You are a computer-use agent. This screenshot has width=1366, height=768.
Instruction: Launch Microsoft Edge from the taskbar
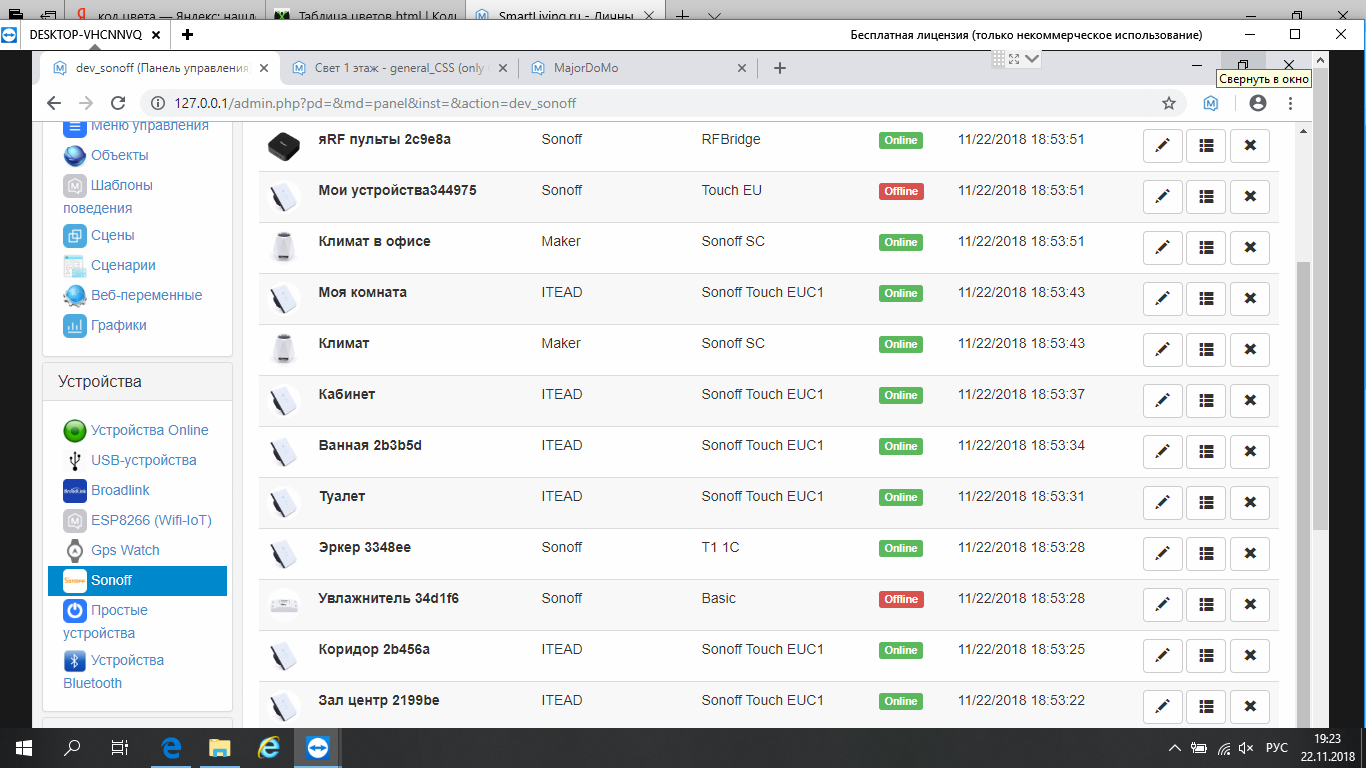pos(170,748)
